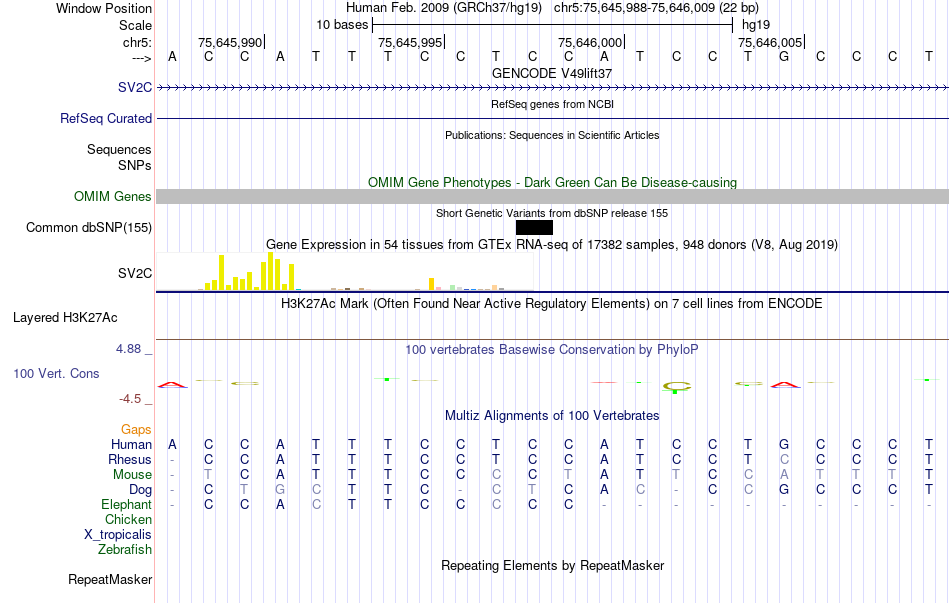Viewport: 950px width, 603px height.
Task: Click the GENCODE V49lift37 track title
Action: (x=552, y=73)
